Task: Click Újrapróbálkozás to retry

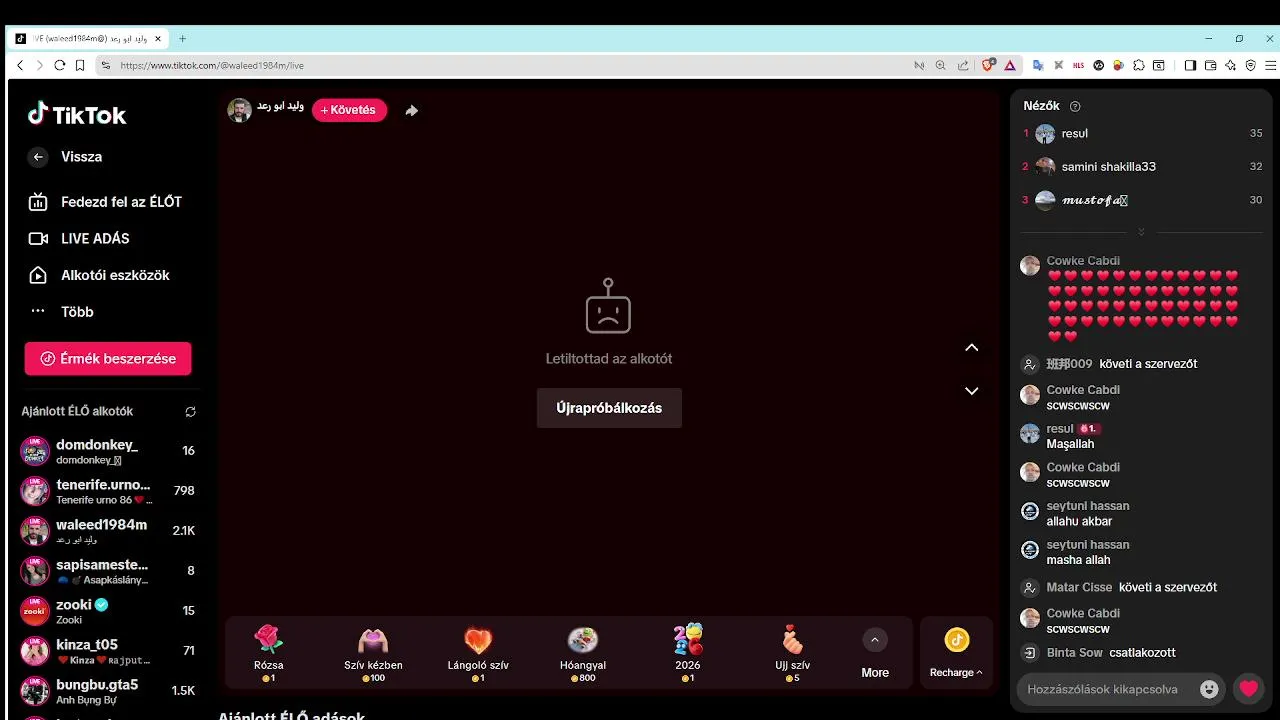Action: [x=609, y=408]
